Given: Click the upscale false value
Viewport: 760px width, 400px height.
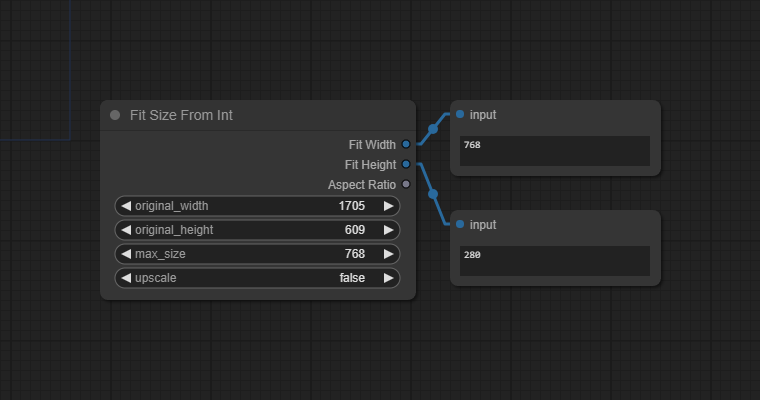Looking at the screenshot, I should tap(352, 278).
